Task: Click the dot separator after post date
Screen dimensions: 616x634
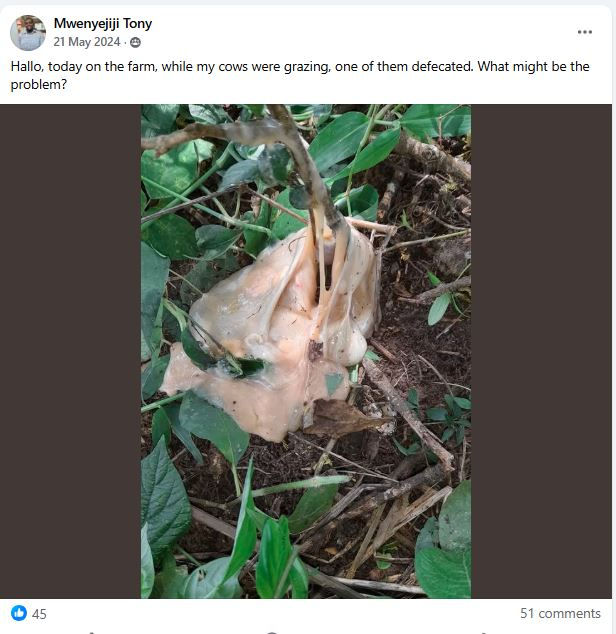Action: click(x=125, y=43)
